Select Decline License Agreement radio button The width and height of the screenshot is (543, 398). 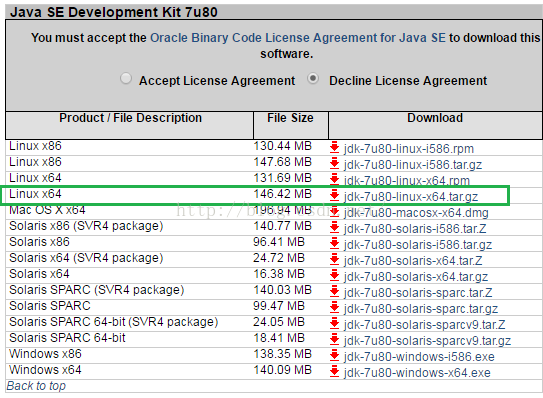coord(313,78)
